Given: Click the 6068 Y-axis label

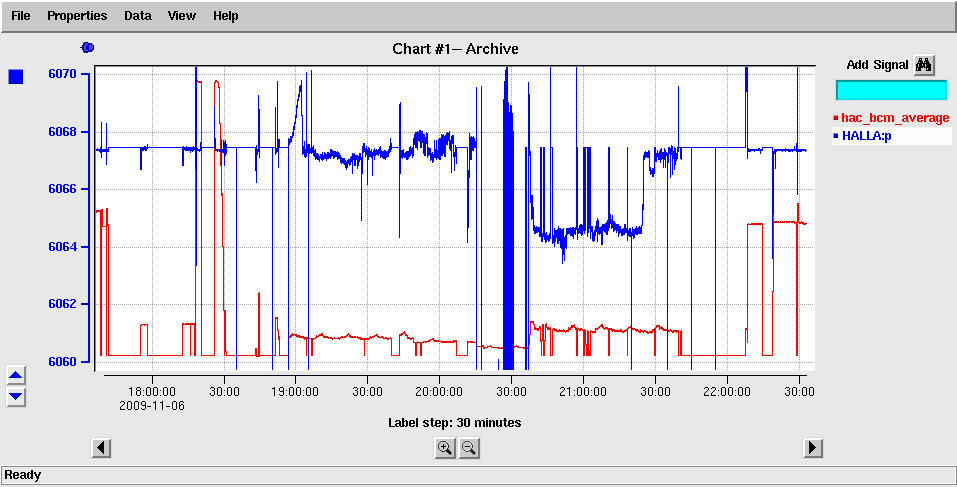Looking at the screenshot, I should tap(62, 132).
